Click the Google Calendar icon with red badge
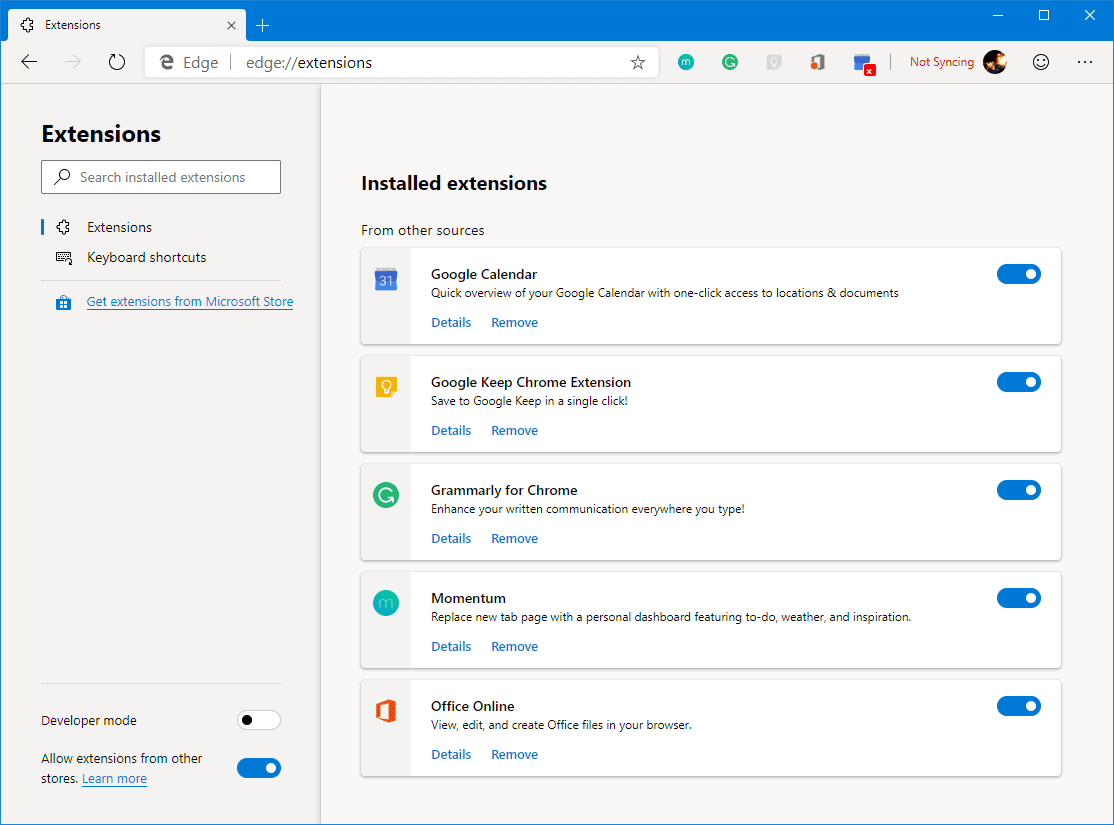Viewport: 1114px width, 825px height. coord(863,62)
